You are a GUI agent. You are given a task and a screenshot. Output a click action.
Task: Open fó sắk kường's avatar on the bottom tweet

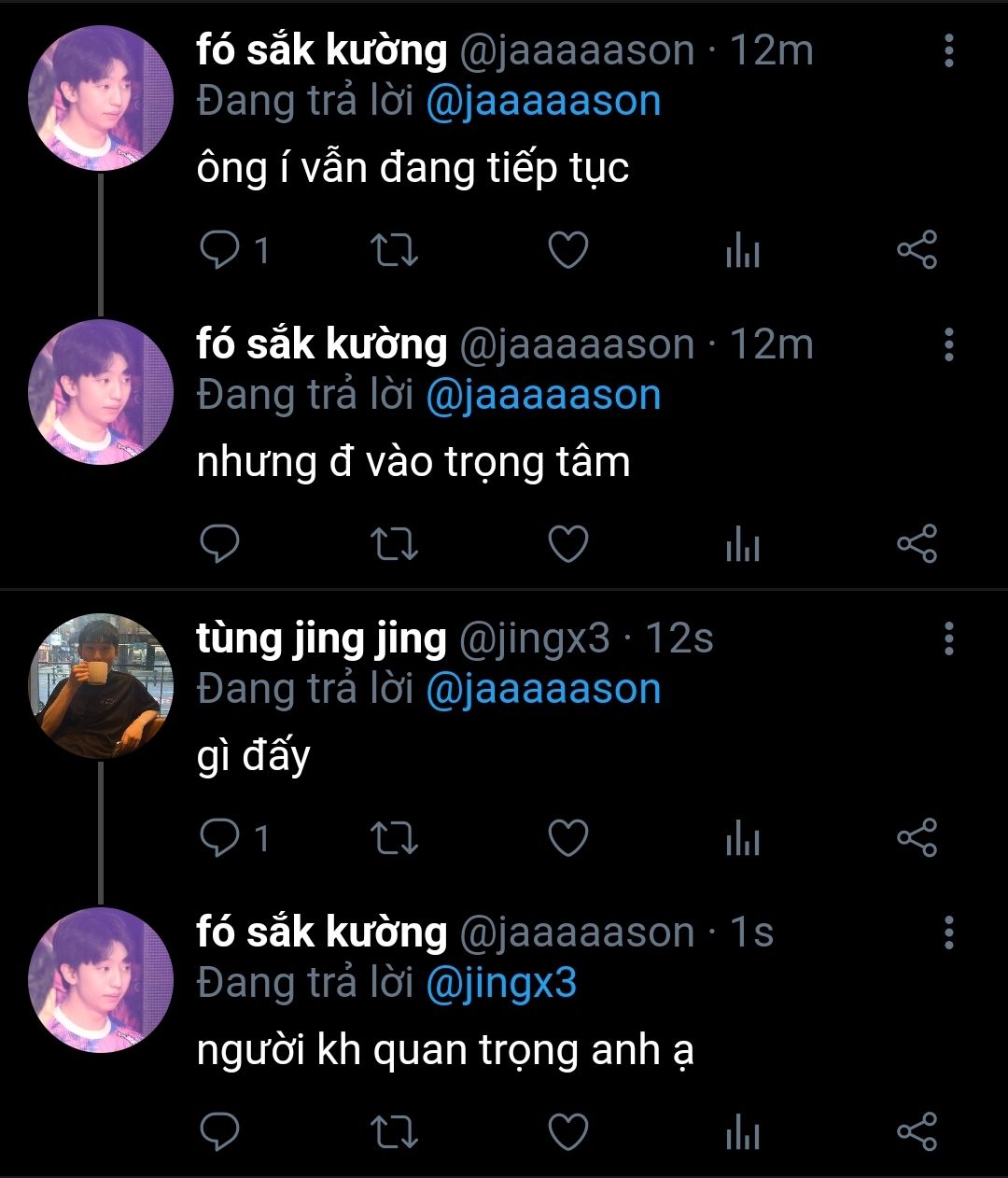(101, 979)
